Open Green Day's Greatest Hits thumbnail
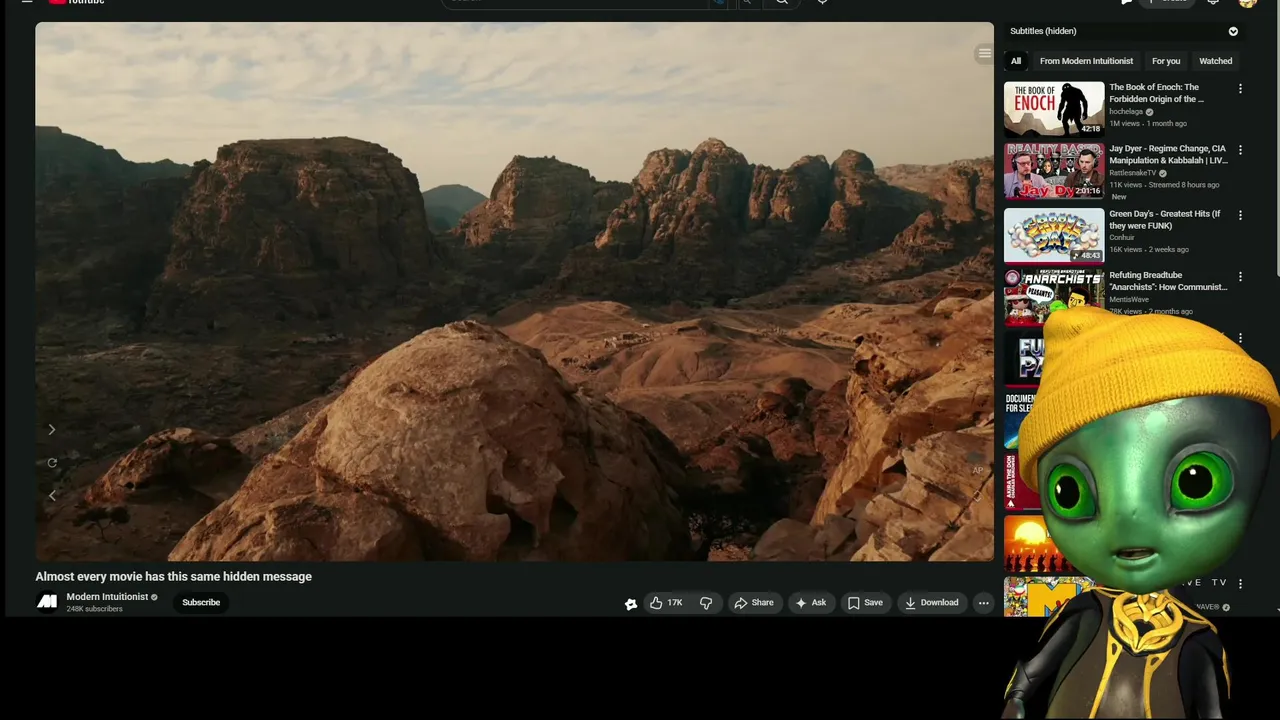This screenshot has height=720, width=1280. [1054, 235]
